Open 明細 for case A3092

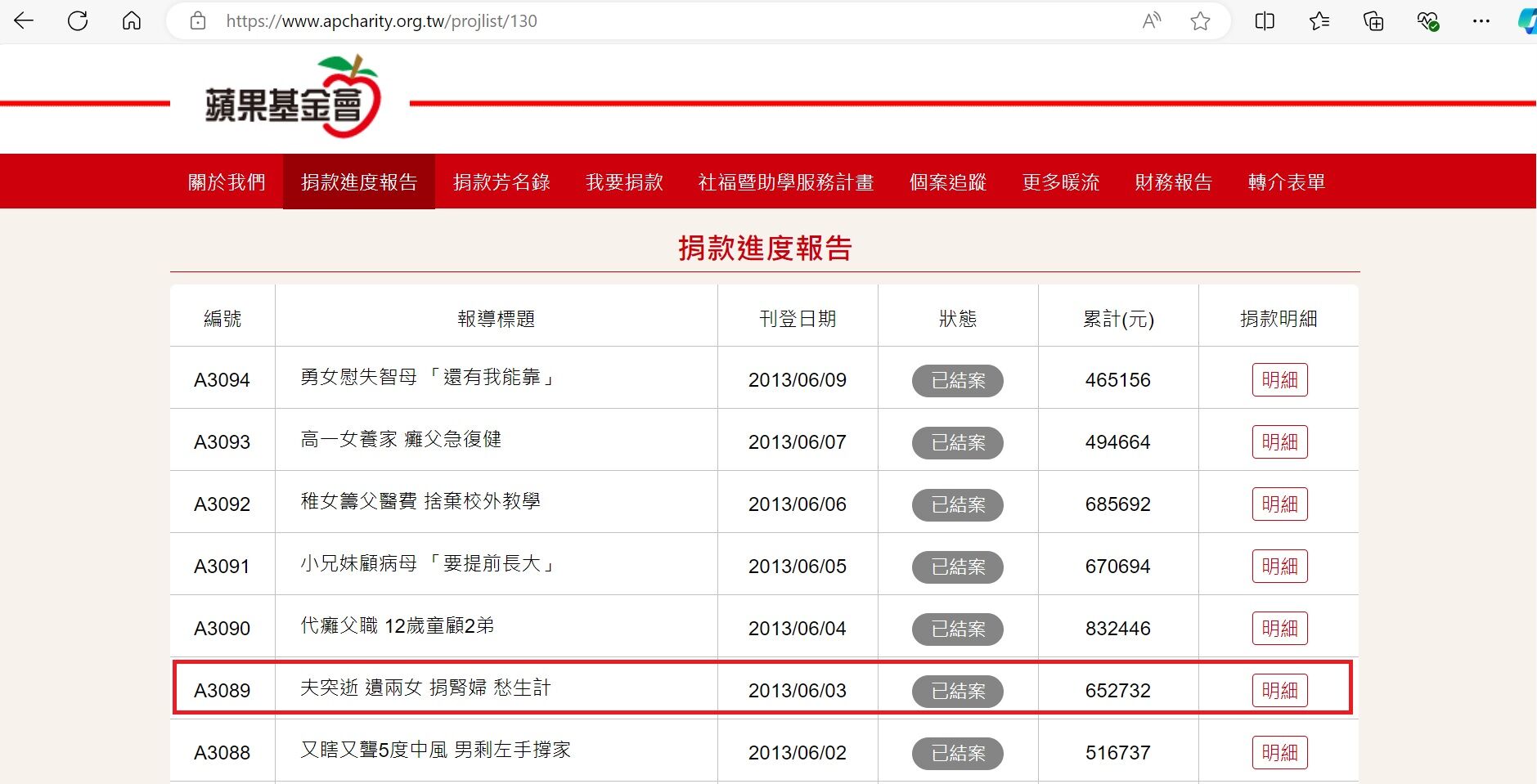click(1279, 504)
